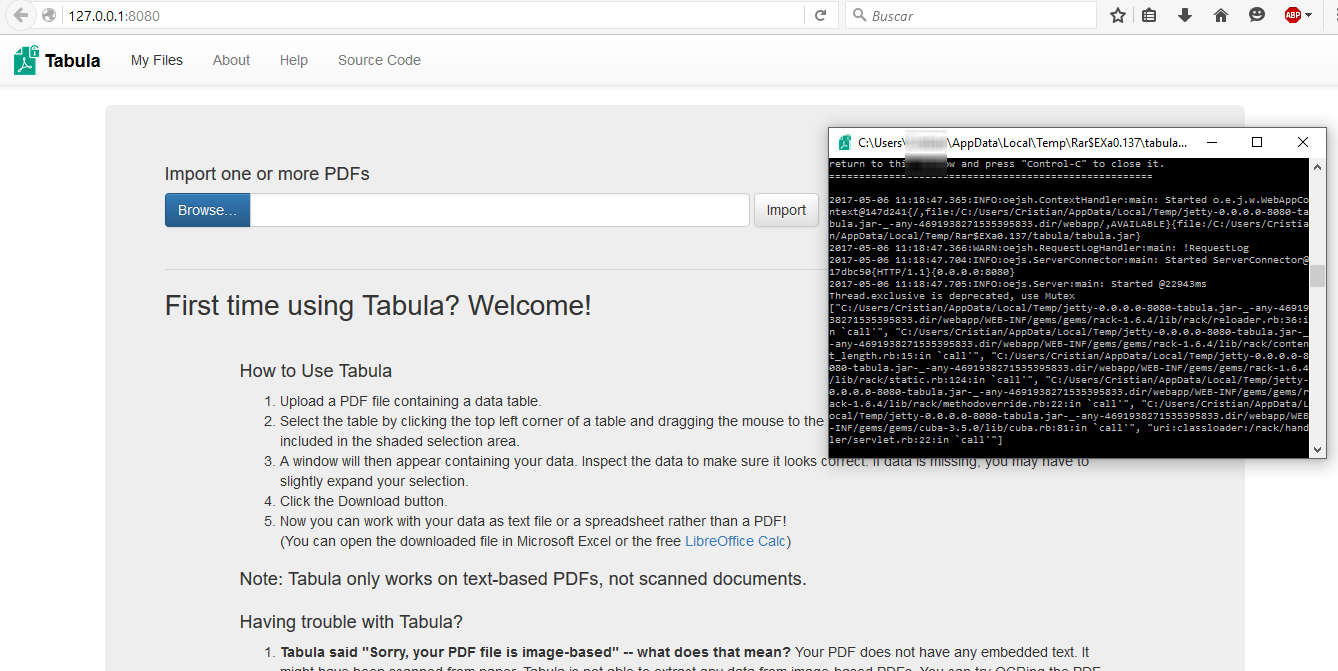
Task: Click the 'First time using Tabula? Welcome!' heading
Action: 378,306
